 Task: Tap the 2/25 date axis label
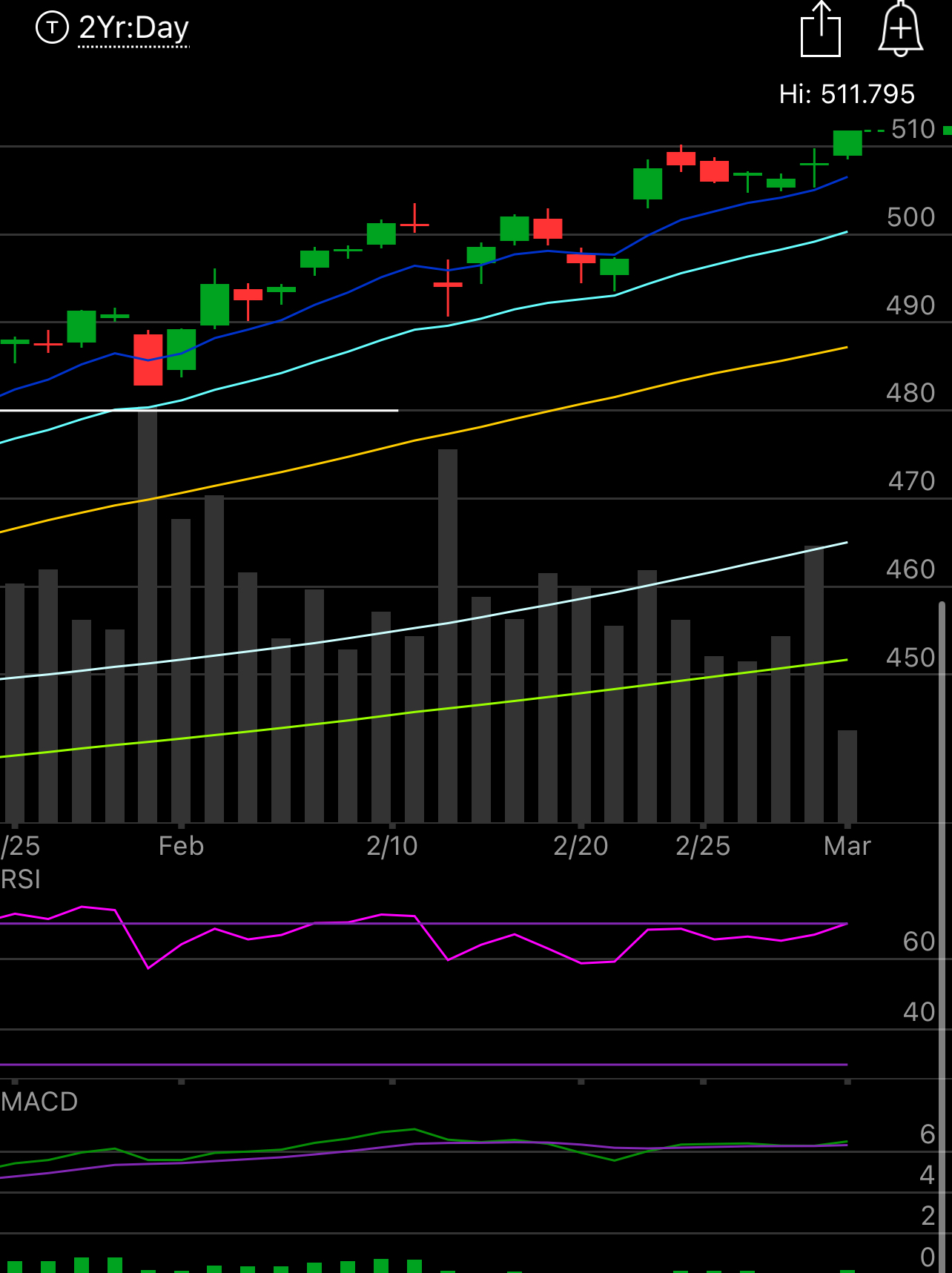coord(703,846)
